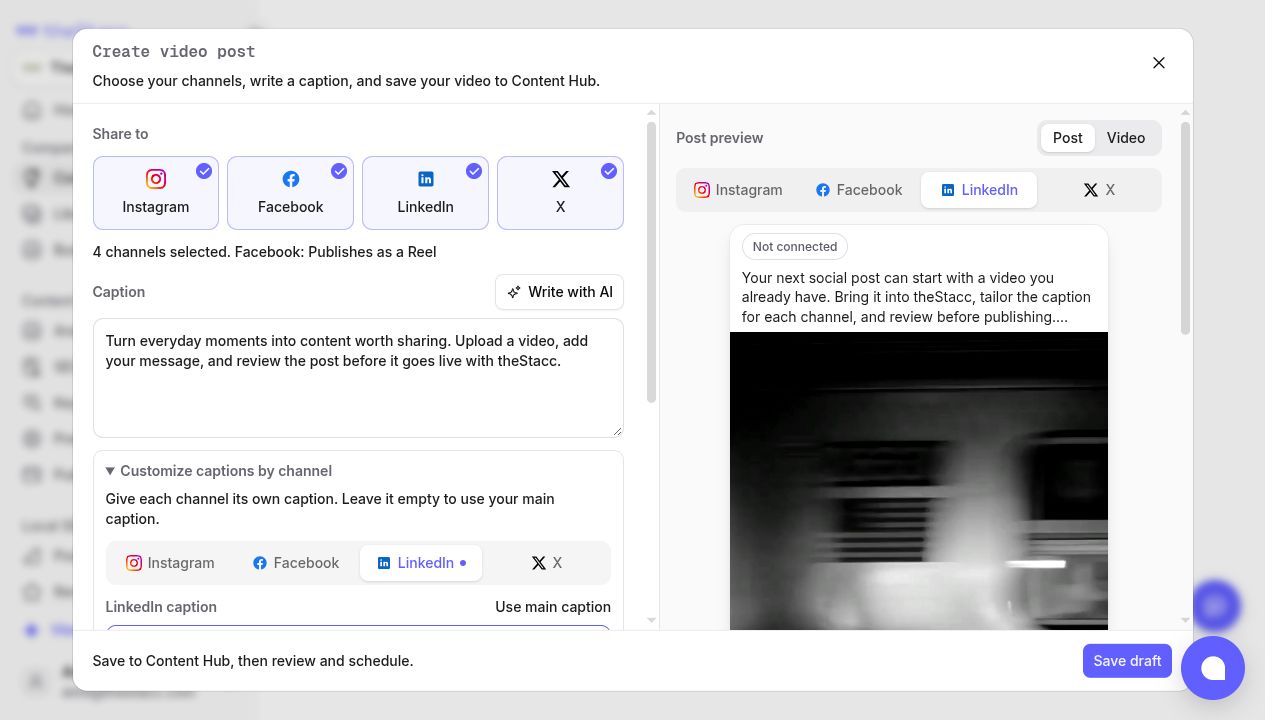Click the Use main caption link

point(553,607)
